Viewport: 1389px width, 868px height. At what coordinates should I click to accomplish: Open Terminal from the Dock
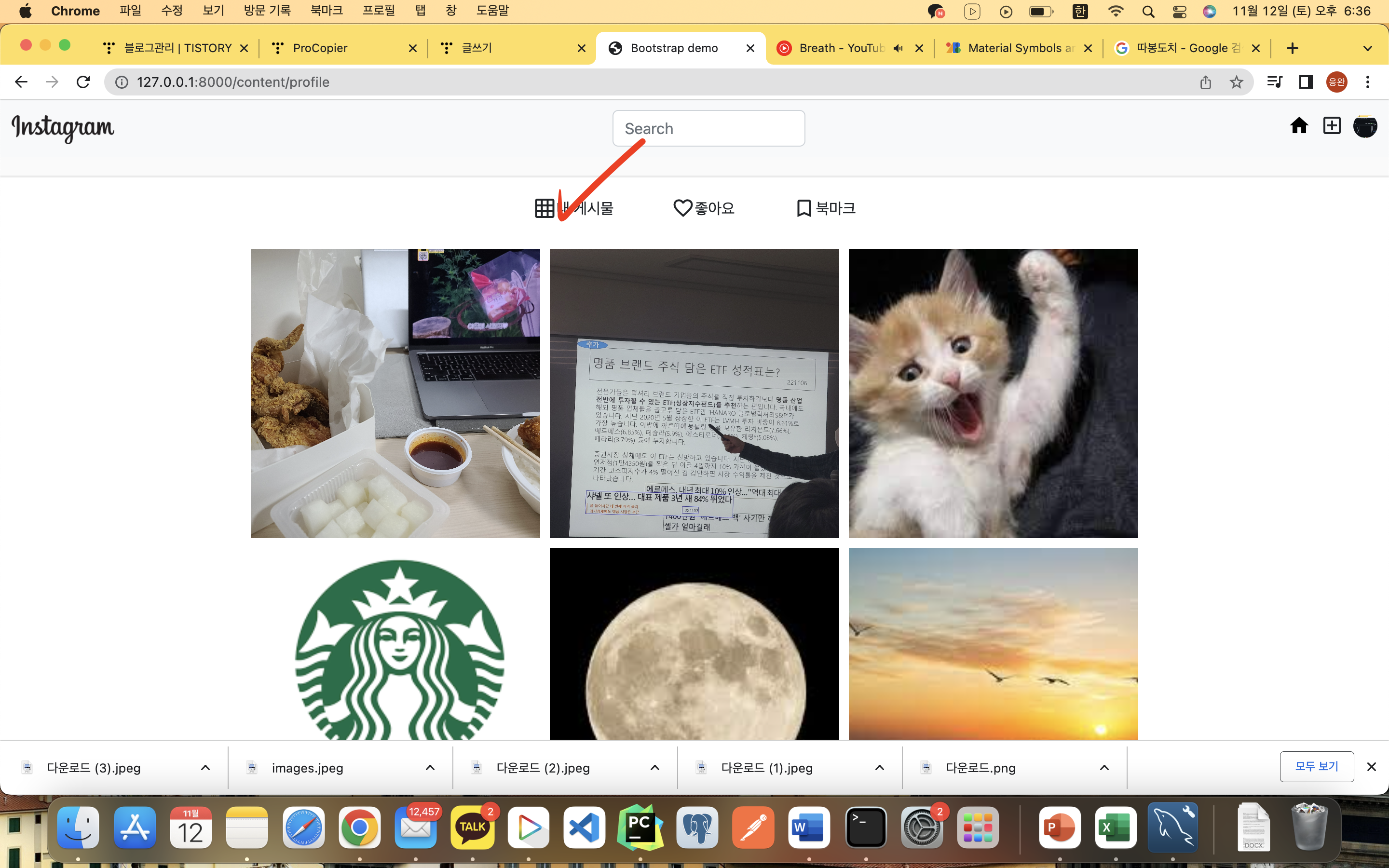click(866, 827)
